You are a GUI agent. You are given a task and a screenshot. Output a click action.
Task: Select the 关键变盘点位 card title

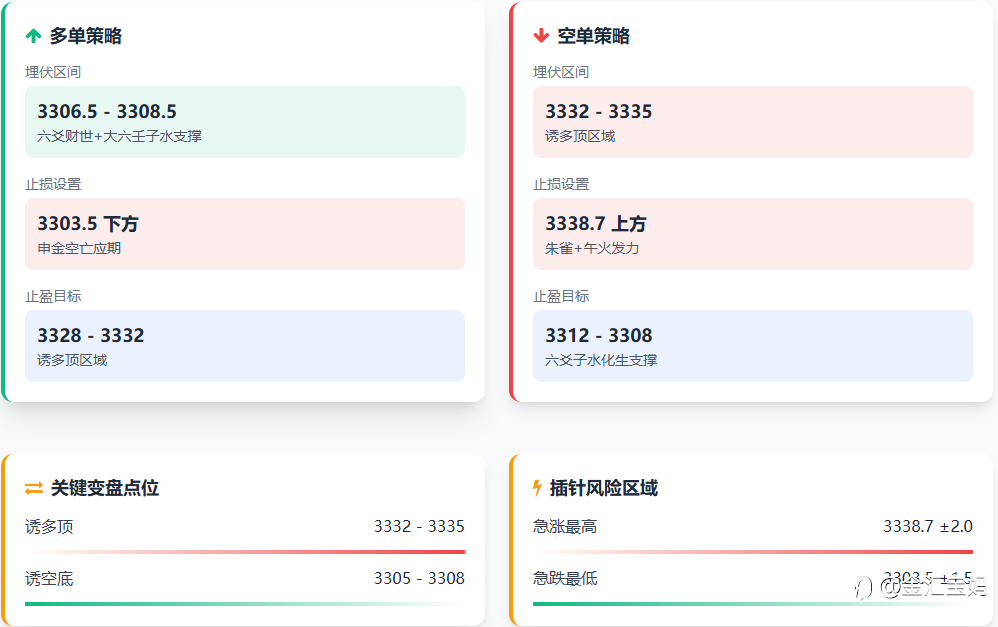[105, 488]
